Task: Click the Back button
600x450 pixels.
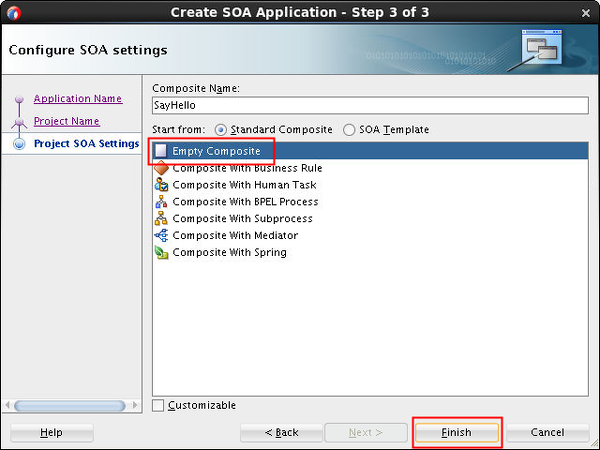Action: [x=282, y=432]
